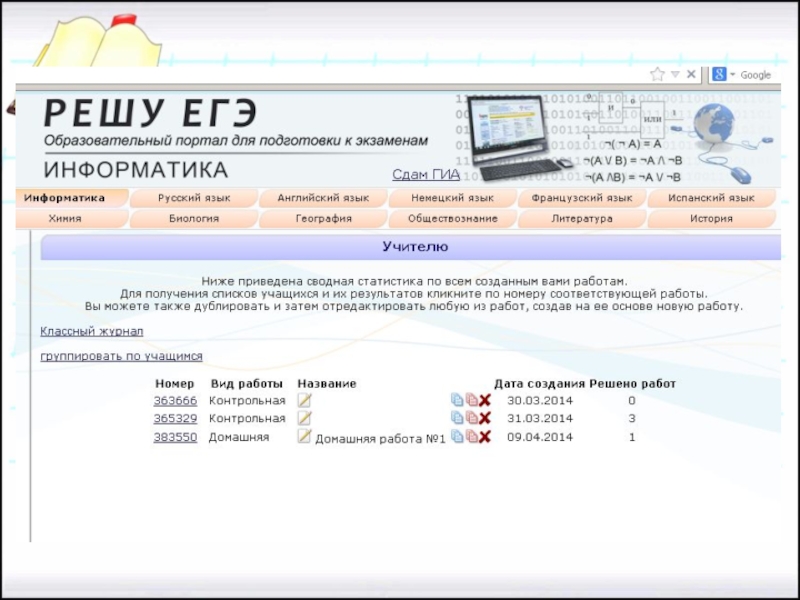Click the Дата создания column header
The image size is (800, 600).
click(x=539, y=384)
